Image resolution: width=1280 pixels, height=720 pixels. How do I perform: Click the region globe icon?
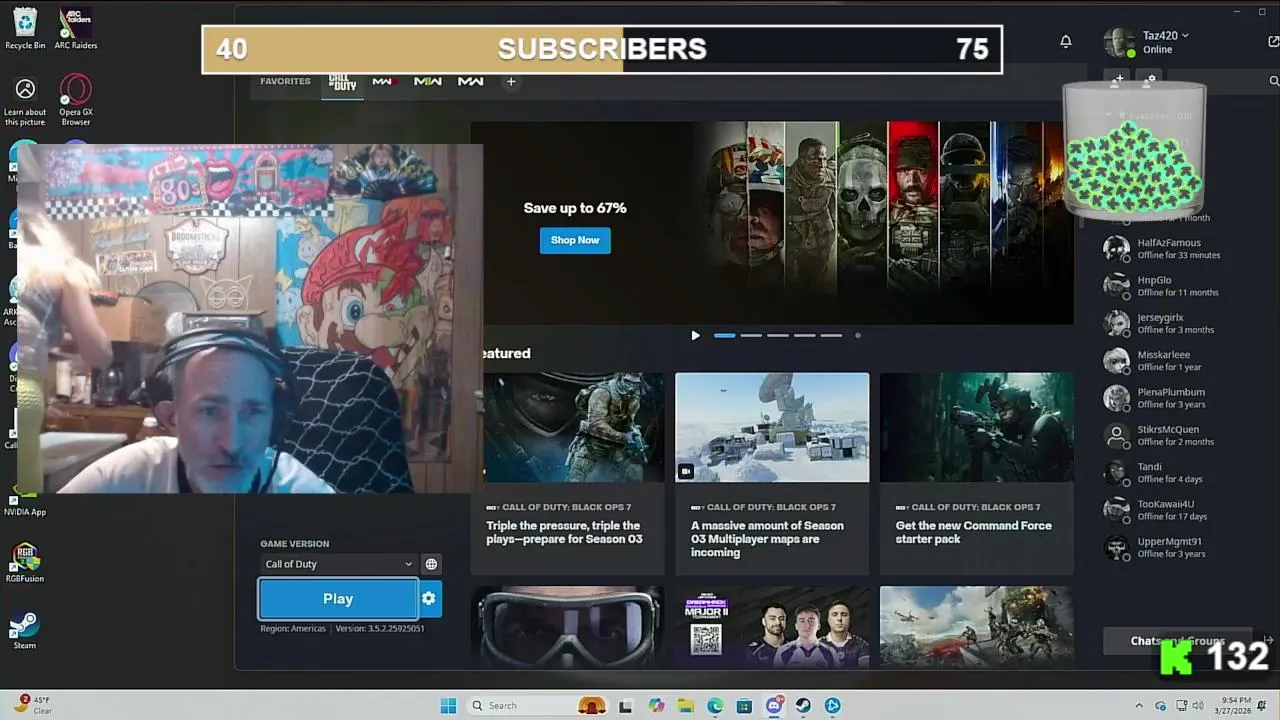click(431, 564)
